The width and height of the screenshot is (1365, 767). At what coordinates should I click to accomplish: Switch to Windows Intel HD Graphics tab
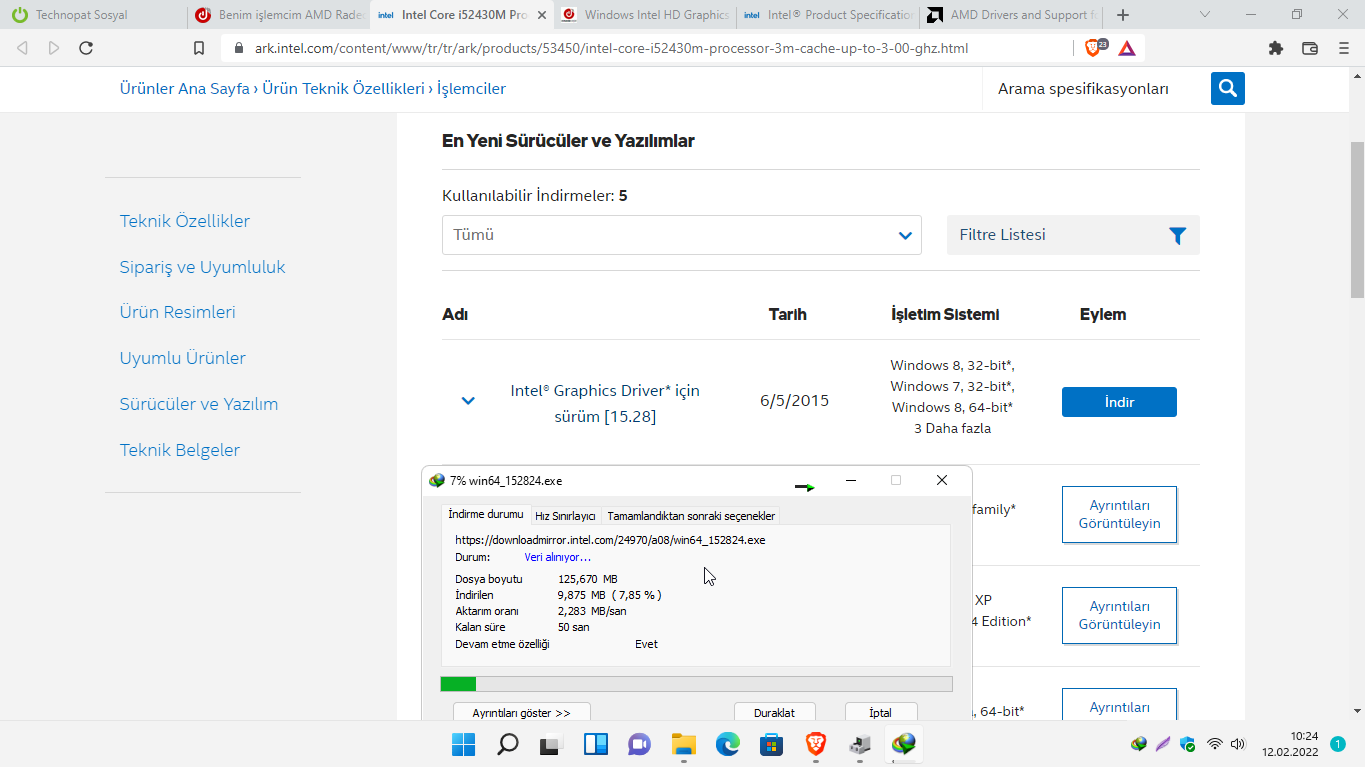pos(645,15)
